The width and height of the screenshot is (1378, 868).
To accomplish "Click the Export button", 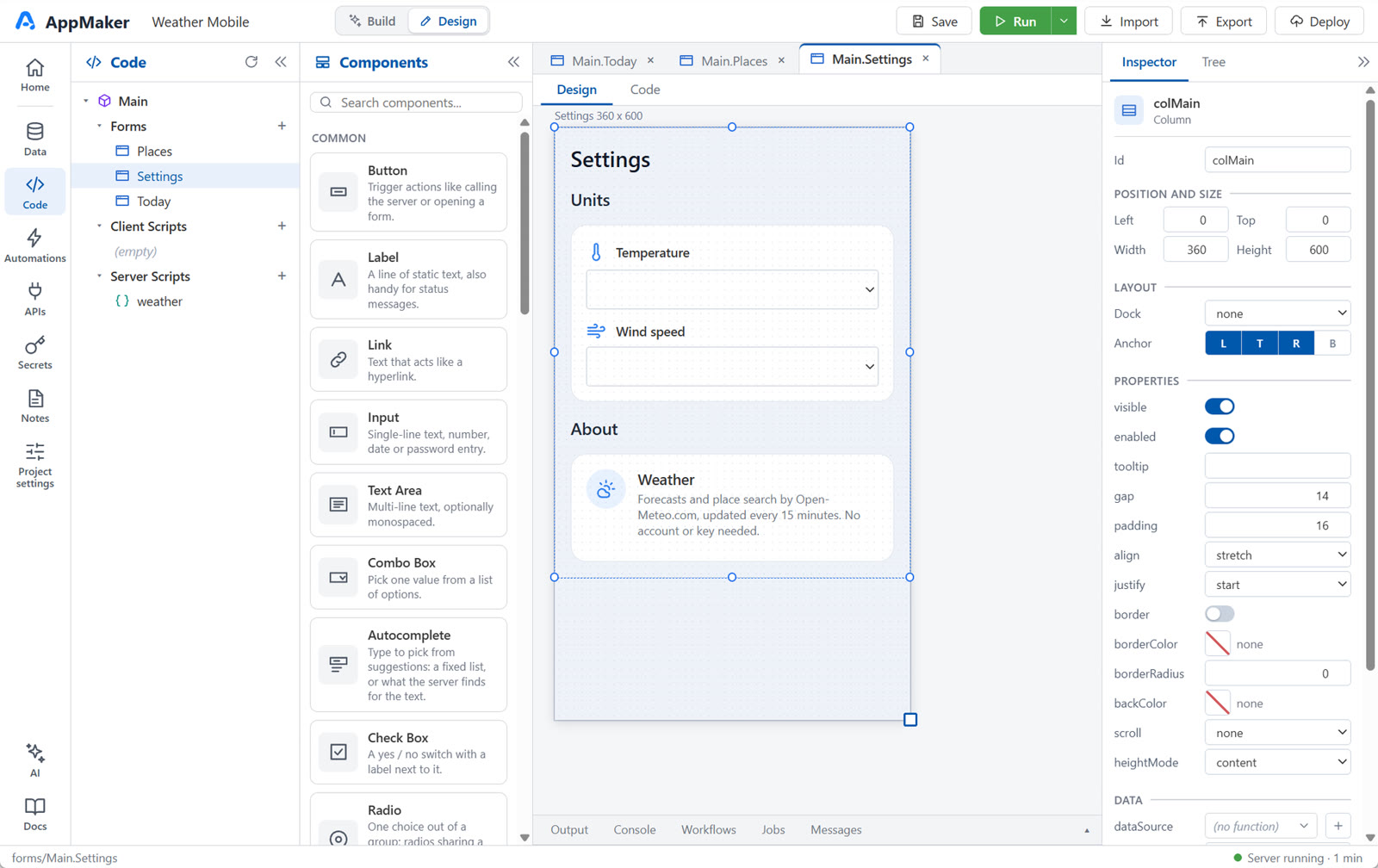I will 1223,21.
